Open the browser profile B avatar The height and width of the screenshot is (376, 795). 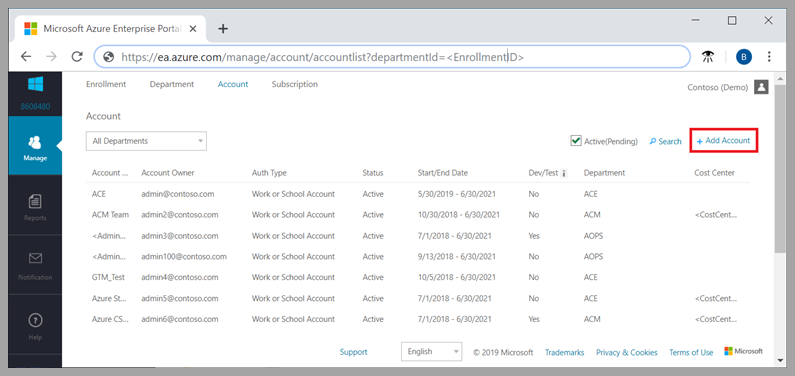pyautogui.click(x=744, y=57)
